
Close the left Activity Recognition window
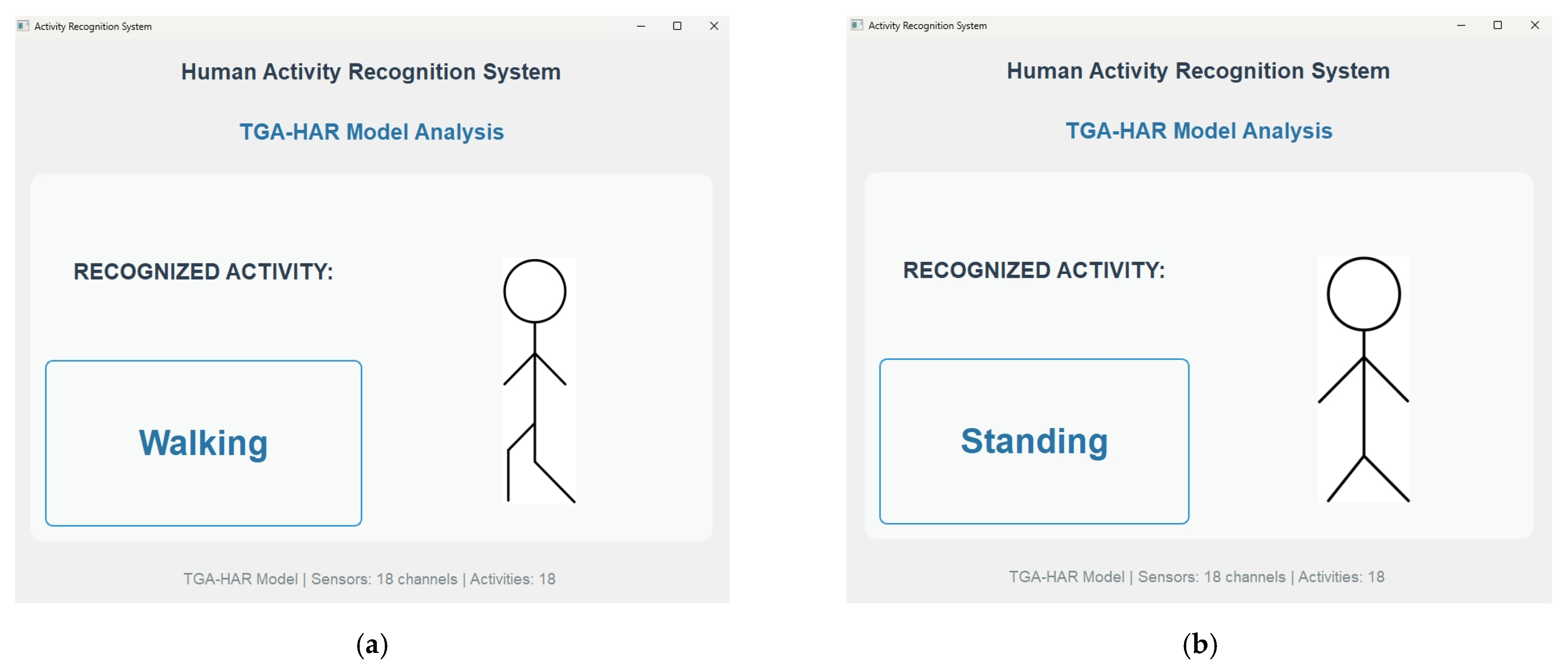point(714,25)
